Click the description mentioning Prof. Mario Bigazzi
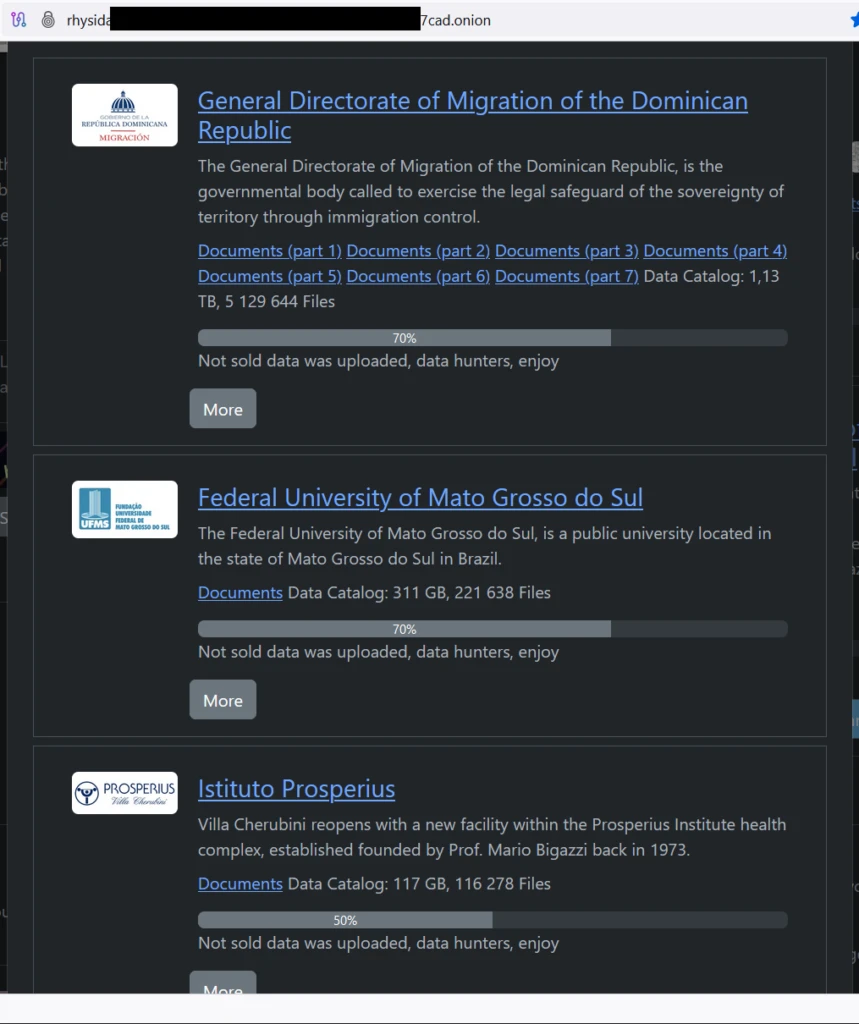The width and height of the screenshot is (859, 1024). (x=492, y=837)
